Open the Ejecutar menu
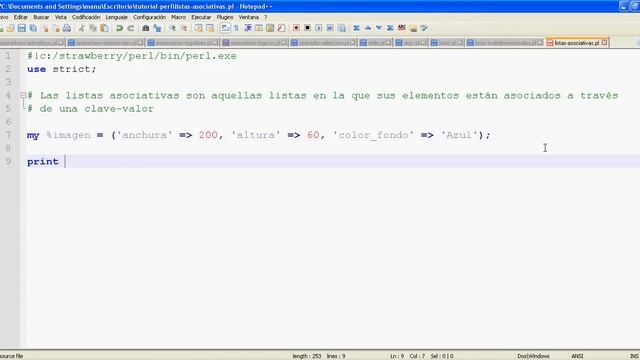This screenshot has width=640, height=360. click(201, 17)
